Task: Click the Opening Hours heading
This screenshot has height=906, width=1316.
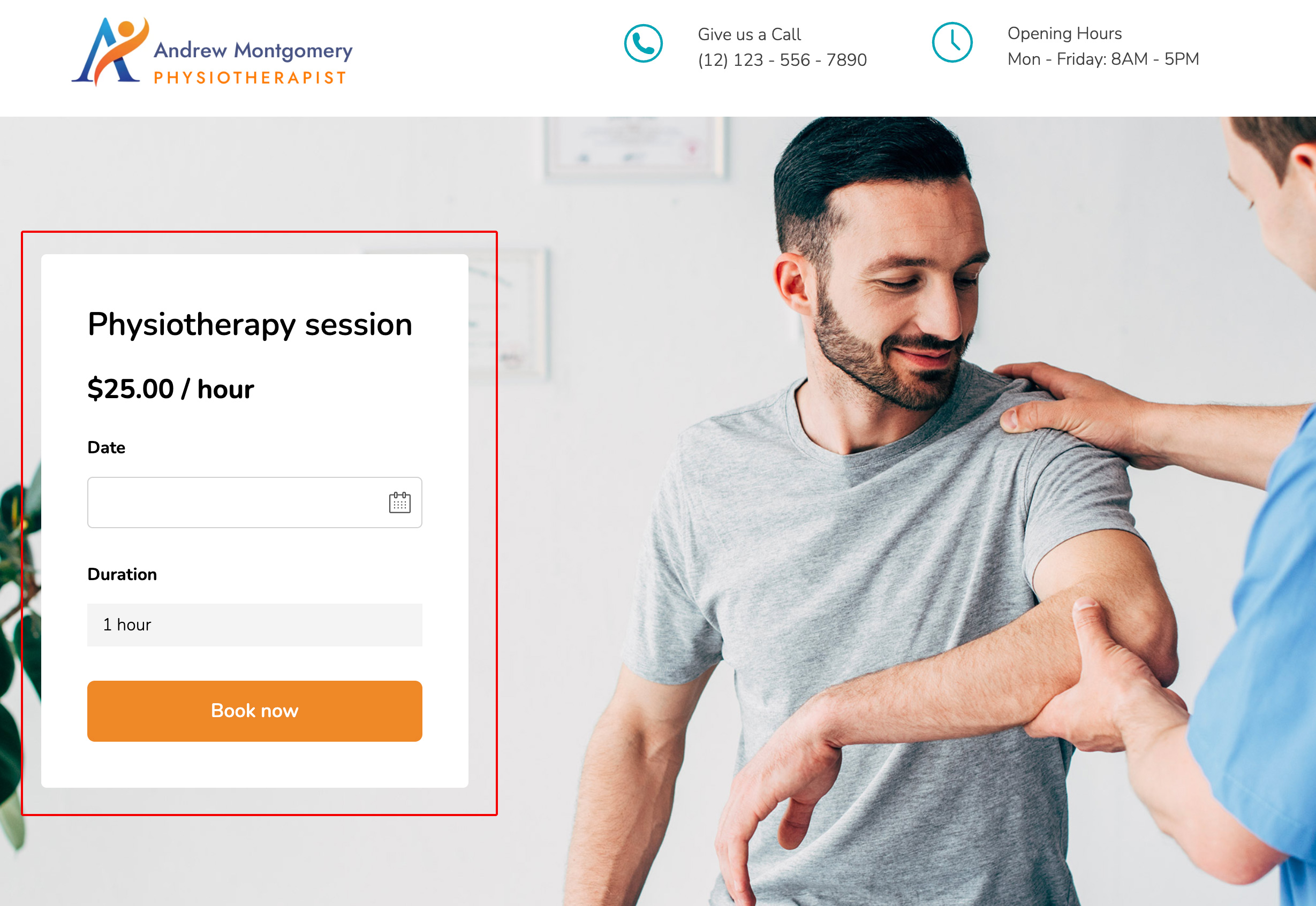Action: [x=1064, y=34]
